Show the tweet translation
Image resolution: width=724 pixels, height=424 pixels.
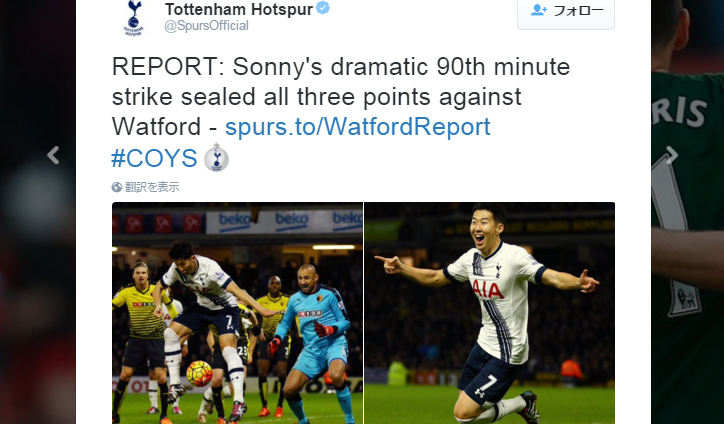pyautogui.click(x=152, y=187)
